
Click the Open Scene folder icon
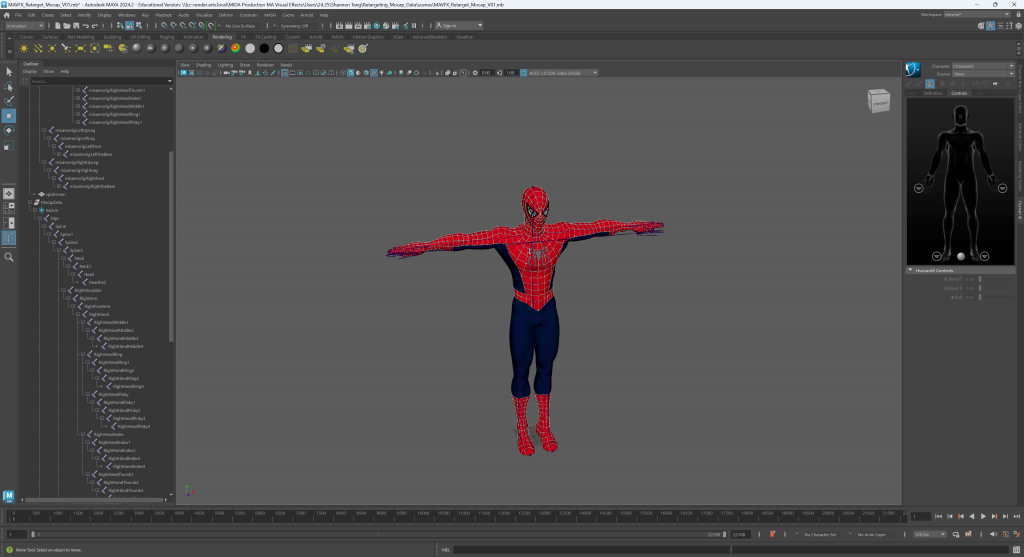pyautogui.click(x=67, y=26)
